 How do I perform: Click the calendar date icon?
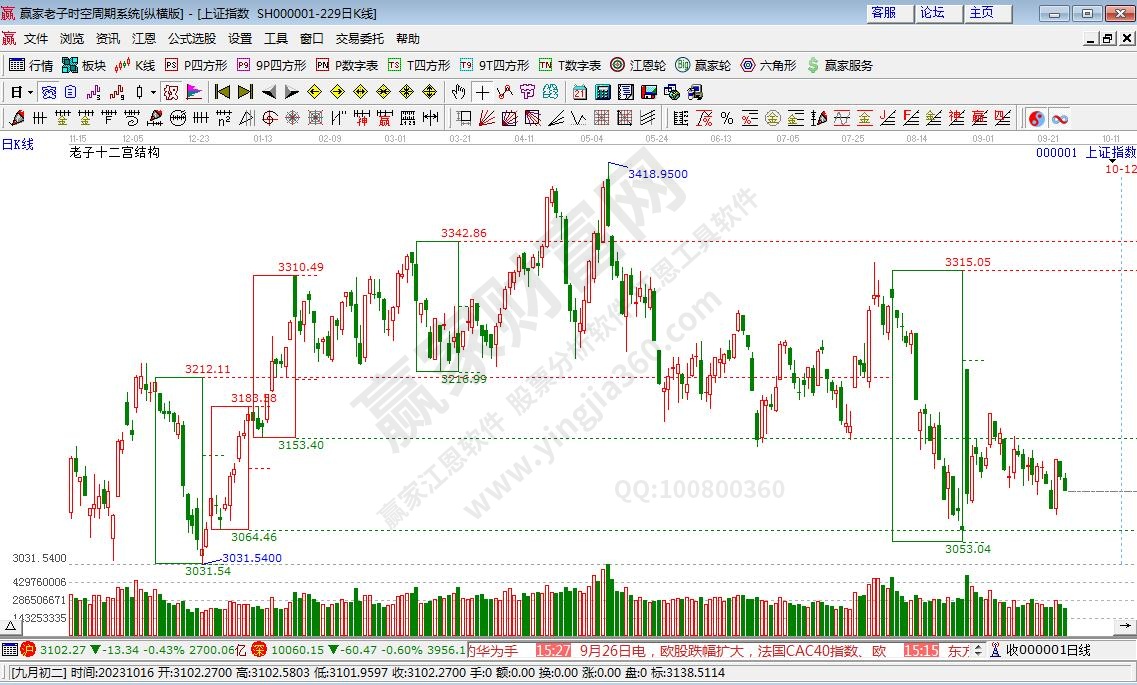(x=579, y=92)
